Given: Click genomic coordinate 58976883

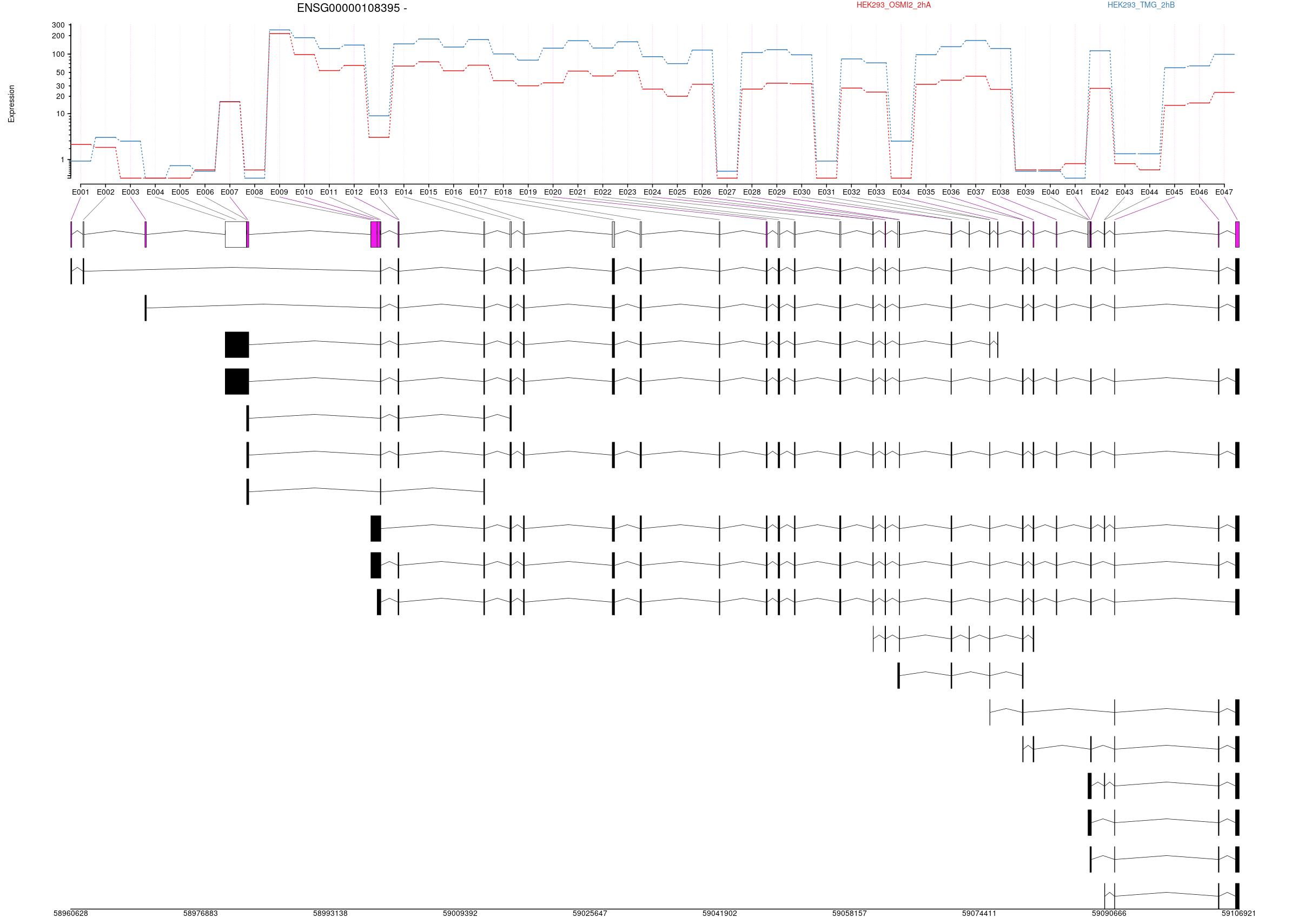Looking at the screenshot, I should tap(200, 913).
